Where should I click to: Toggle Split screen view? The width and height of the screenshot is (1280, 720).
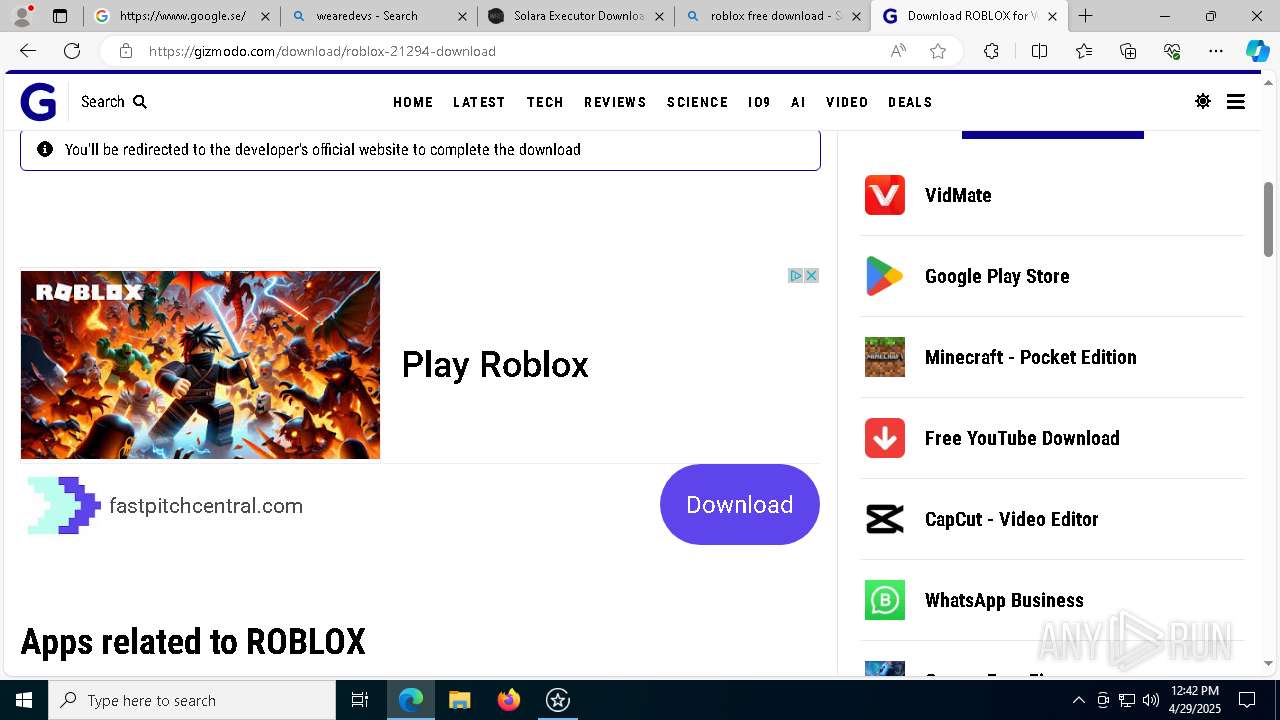point(1039,51)
